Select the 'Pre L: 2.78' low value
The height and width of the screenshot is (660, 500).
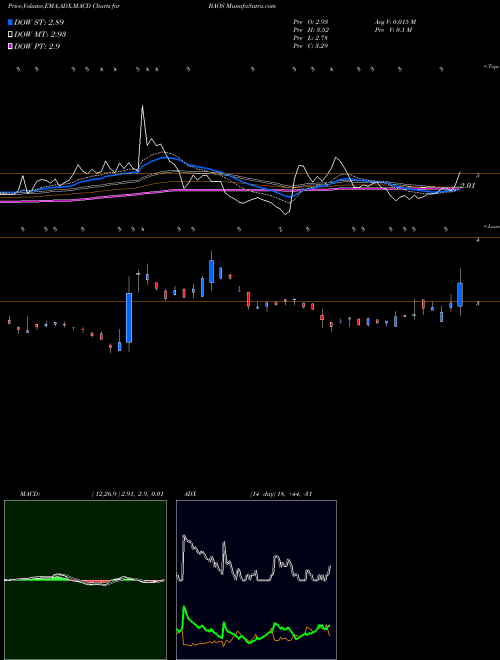(311, 38)
